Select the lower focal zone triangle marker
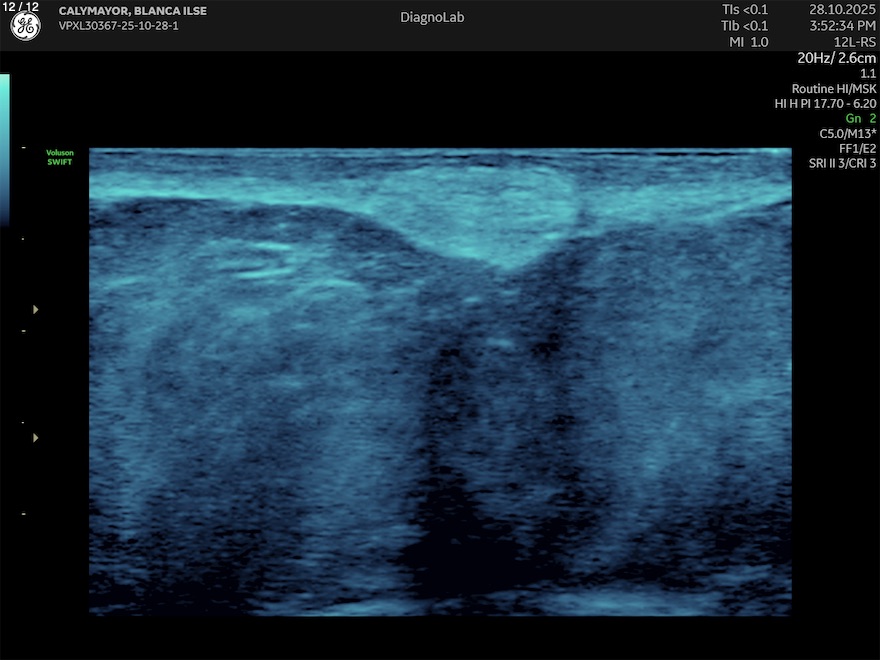Screen dimensions: 880x660 tap(36, 438)
